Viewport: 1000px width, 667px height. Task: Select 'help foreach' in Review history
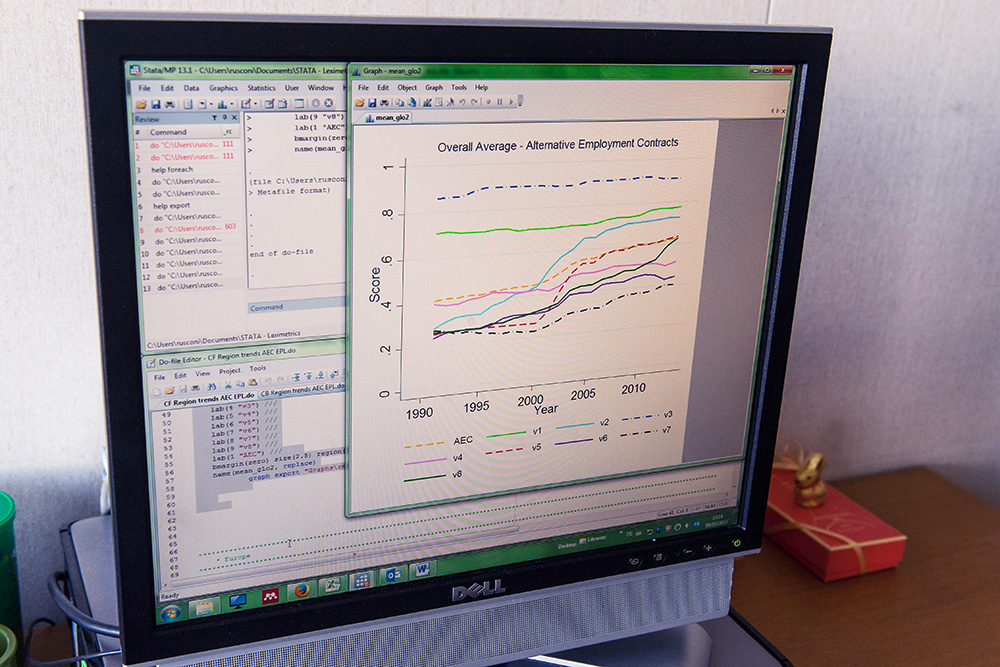172,169
